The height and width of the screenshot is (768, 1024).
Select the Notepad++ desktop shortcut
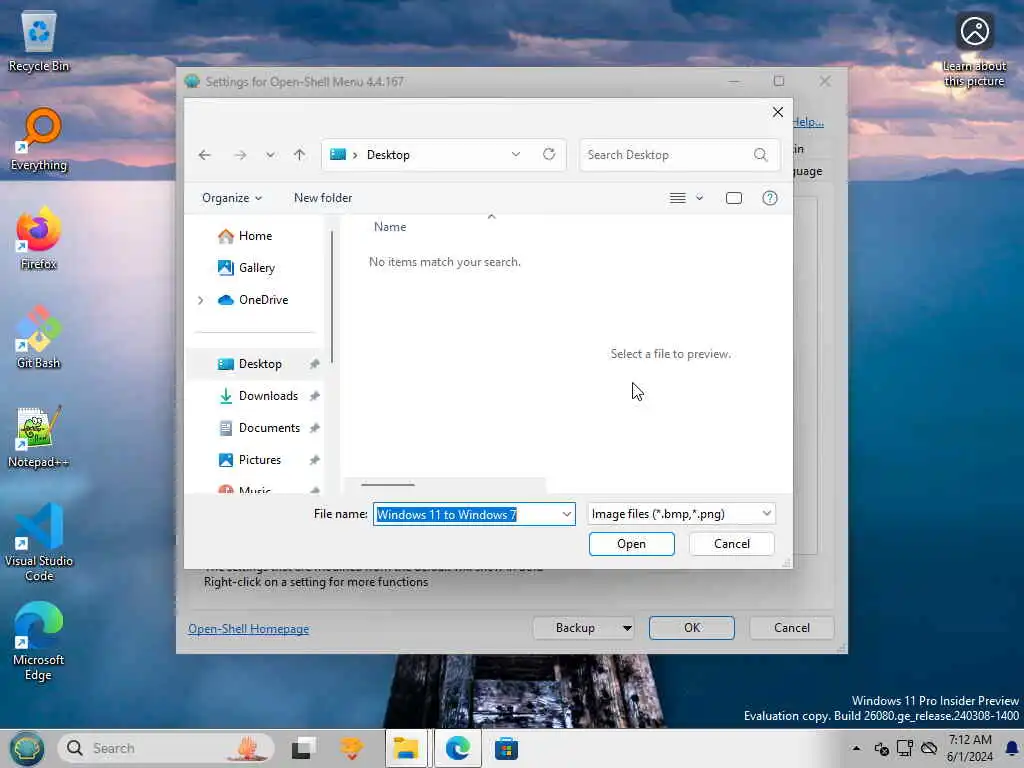[x=39, y=436]
